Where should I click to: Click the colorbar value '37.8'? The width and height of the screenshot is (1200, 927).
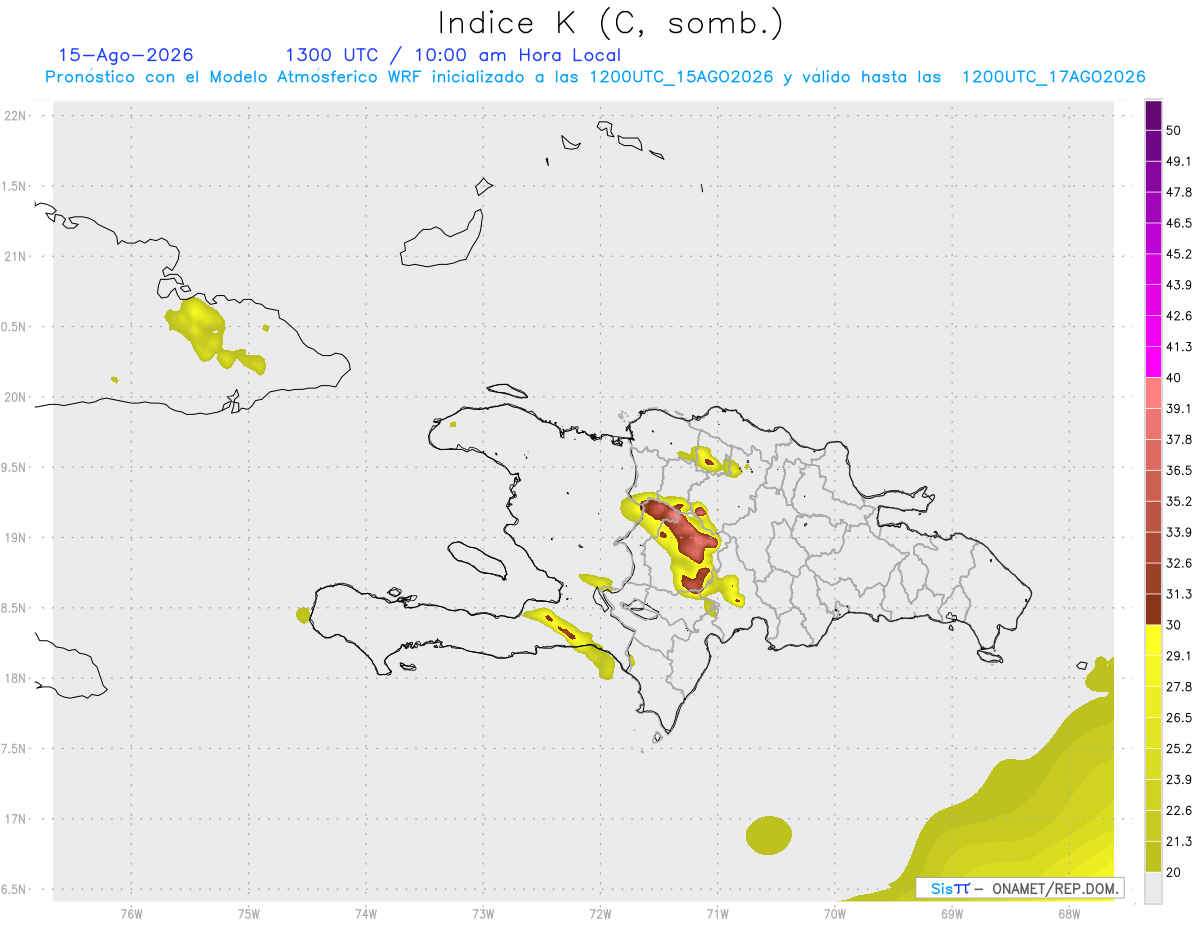(x=1178, y=439)
